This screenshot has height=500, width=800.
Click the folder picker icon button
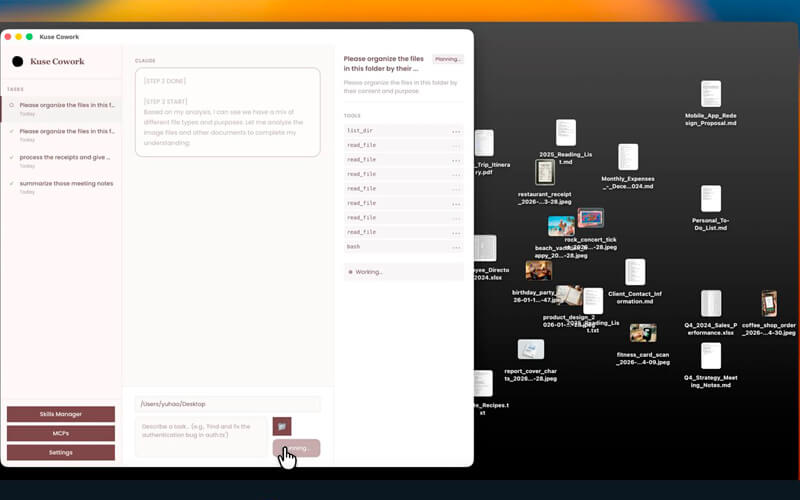(x=282, y=426)
